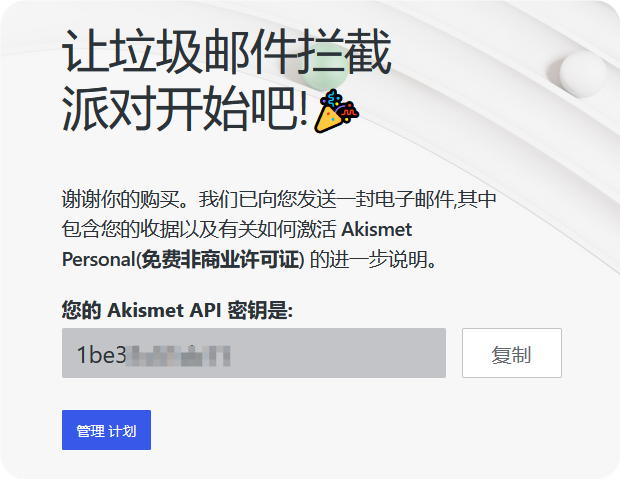
Task: Click the 包含您的收据 paragraph line
Action: (237, 229)
